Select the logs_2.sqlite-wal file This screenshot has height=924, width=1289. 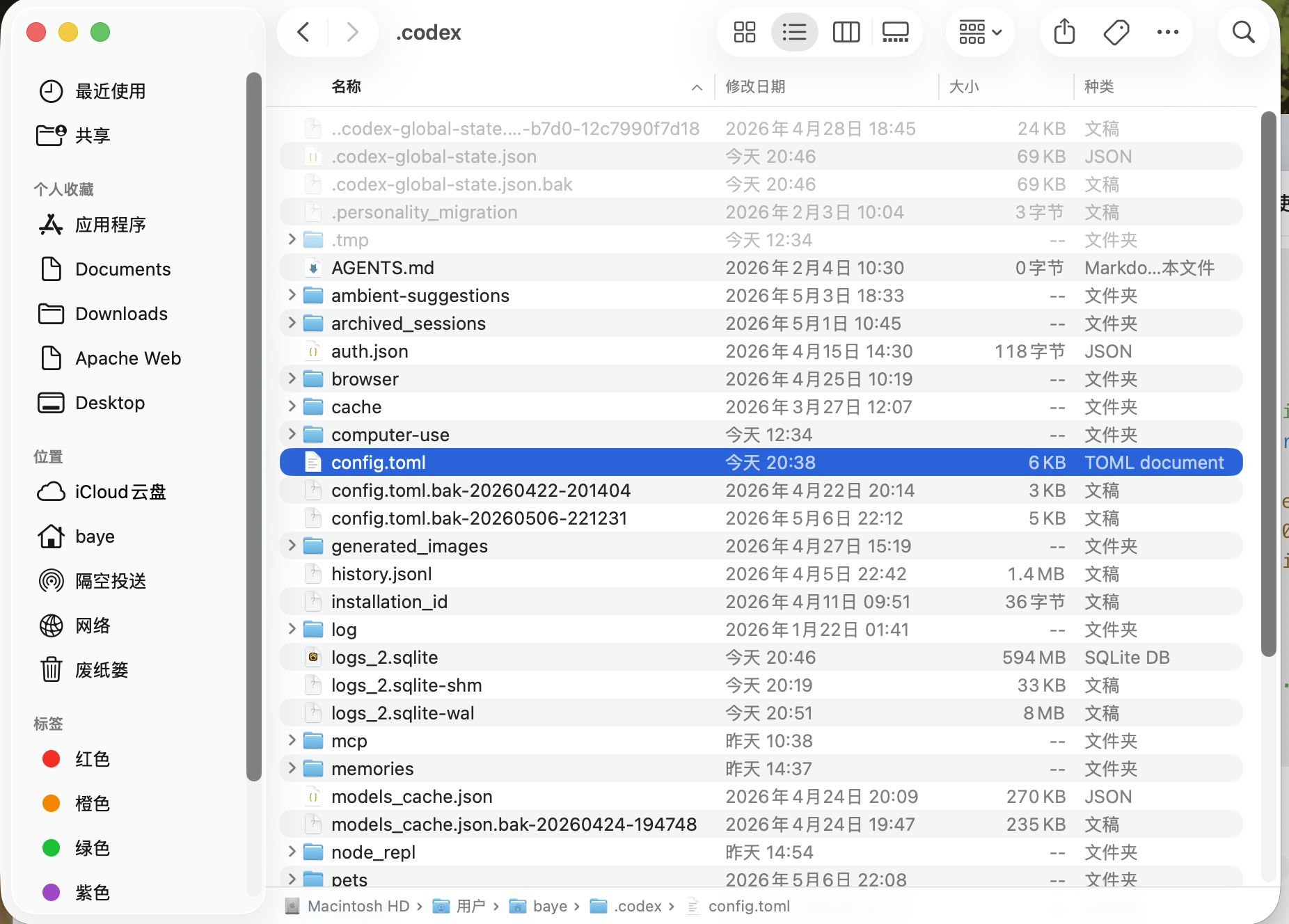coord(761,712)
